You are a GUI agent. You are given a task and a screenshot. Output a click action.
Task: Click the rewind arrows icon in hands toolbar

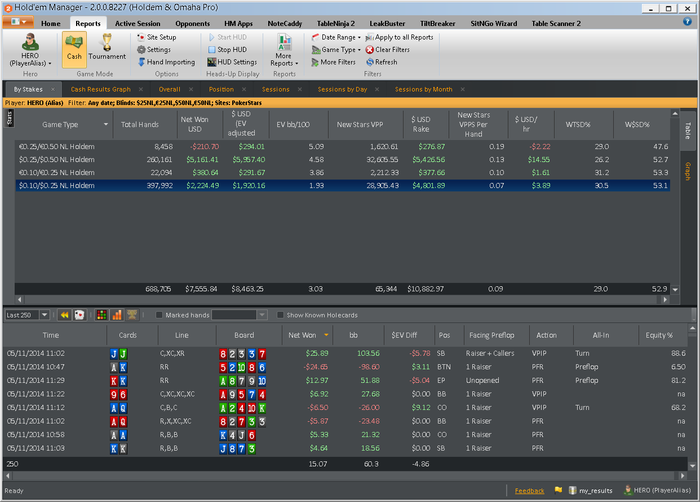coord(65,315)
